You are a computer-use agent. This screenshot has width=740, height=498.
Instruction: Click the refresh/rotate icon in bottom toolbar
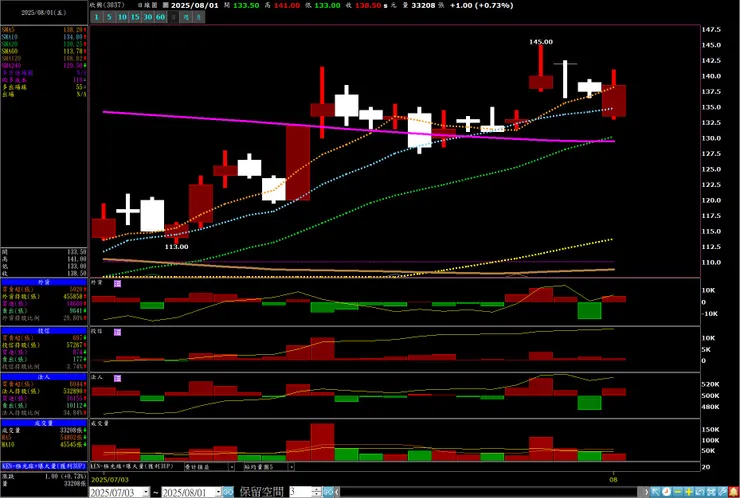700,492
